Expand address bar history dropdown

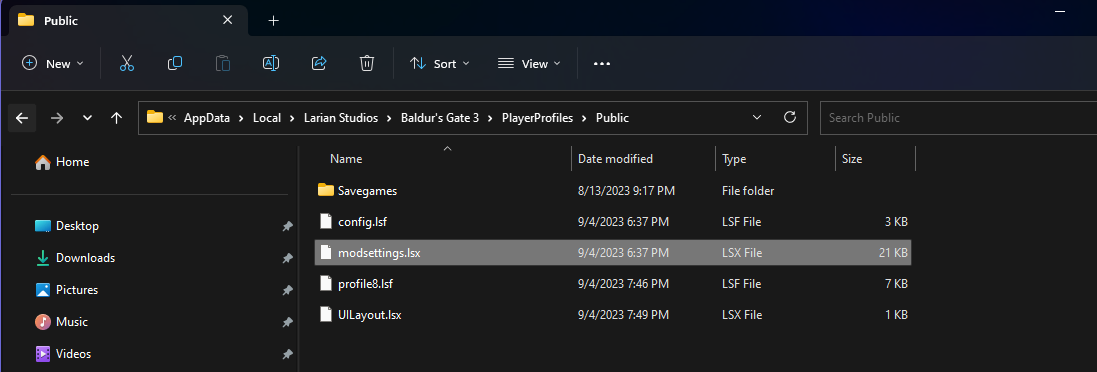point(757,117)
